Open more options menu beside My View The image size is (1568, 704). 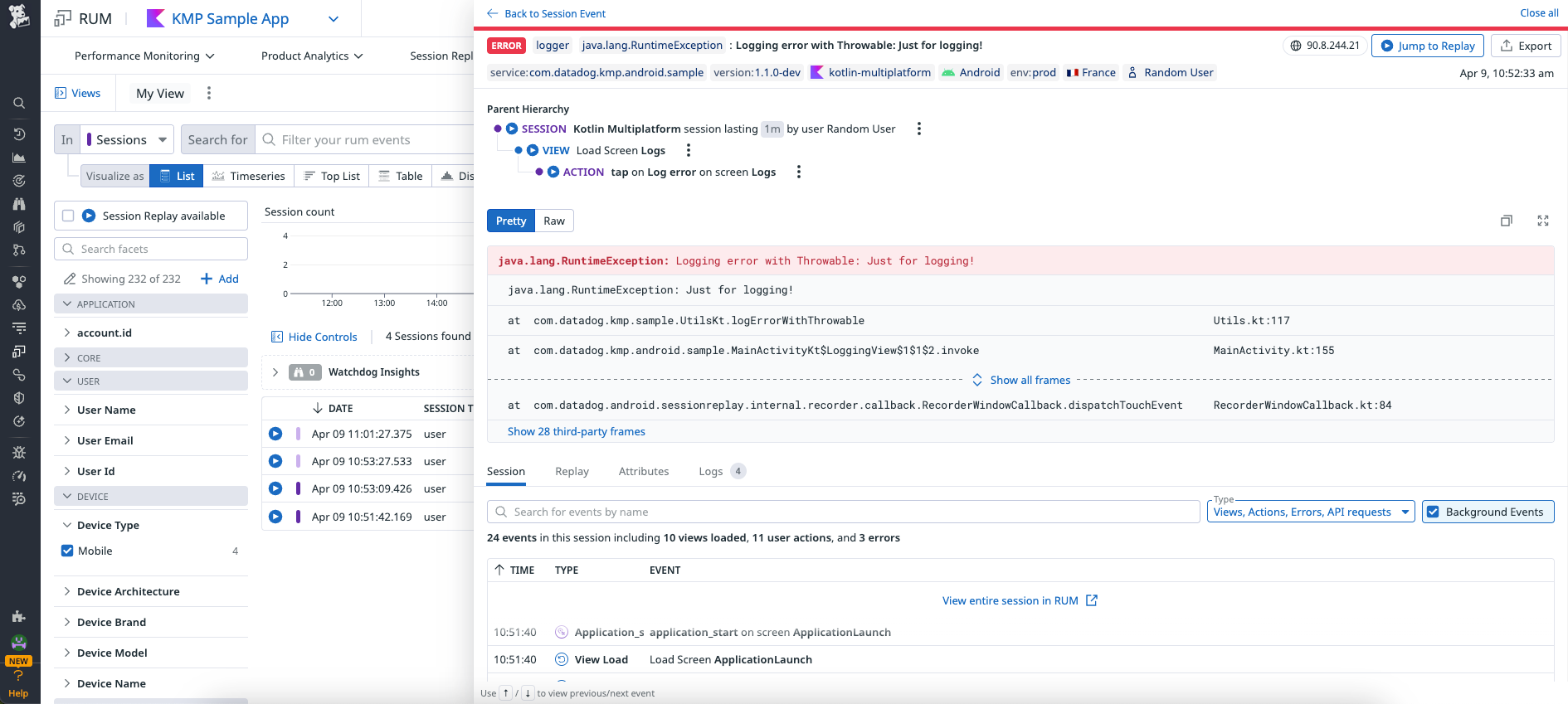tap(209, 93)
